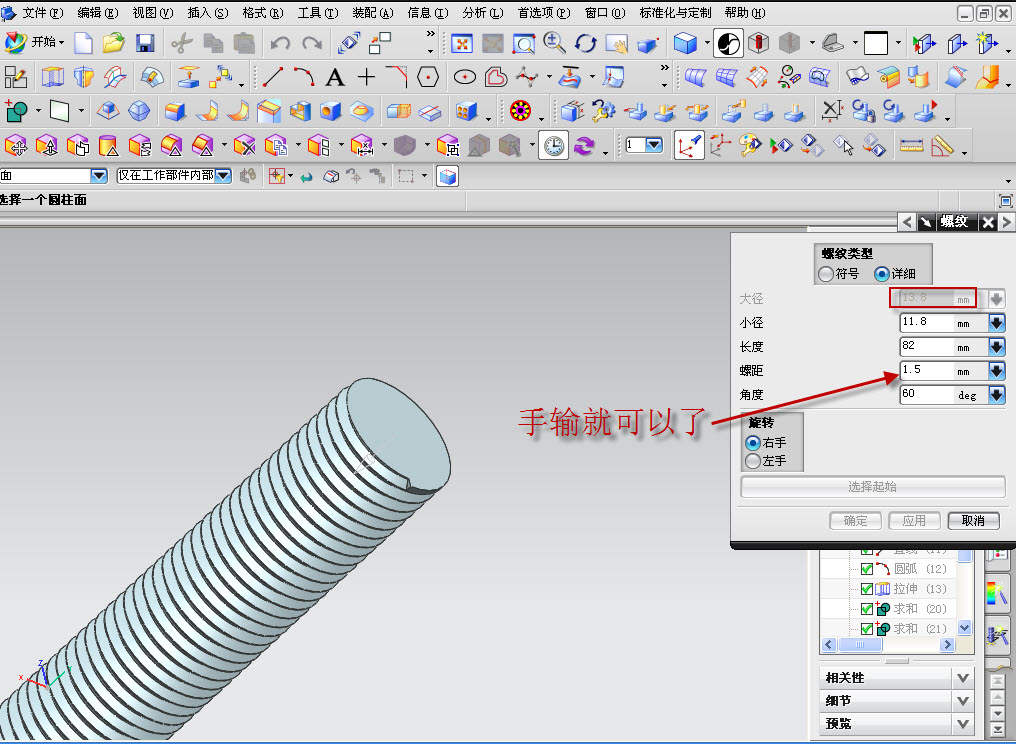Click the WCS orientation icon
This screenshot has height=744, width=1016.
[689, 145]
